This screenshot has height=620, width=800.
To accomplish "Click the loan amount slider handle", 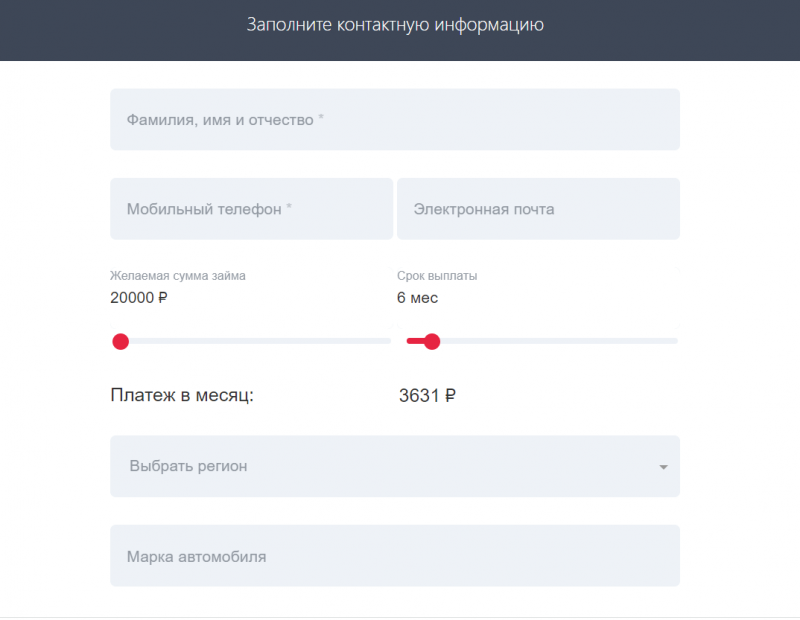I will 121,341.
